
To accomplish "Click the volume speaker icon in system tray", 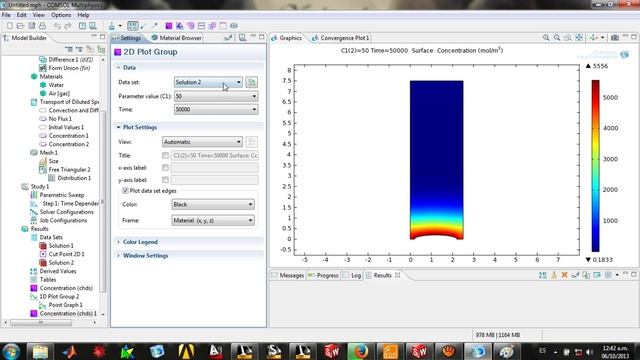I will click(x=589, y=352).
